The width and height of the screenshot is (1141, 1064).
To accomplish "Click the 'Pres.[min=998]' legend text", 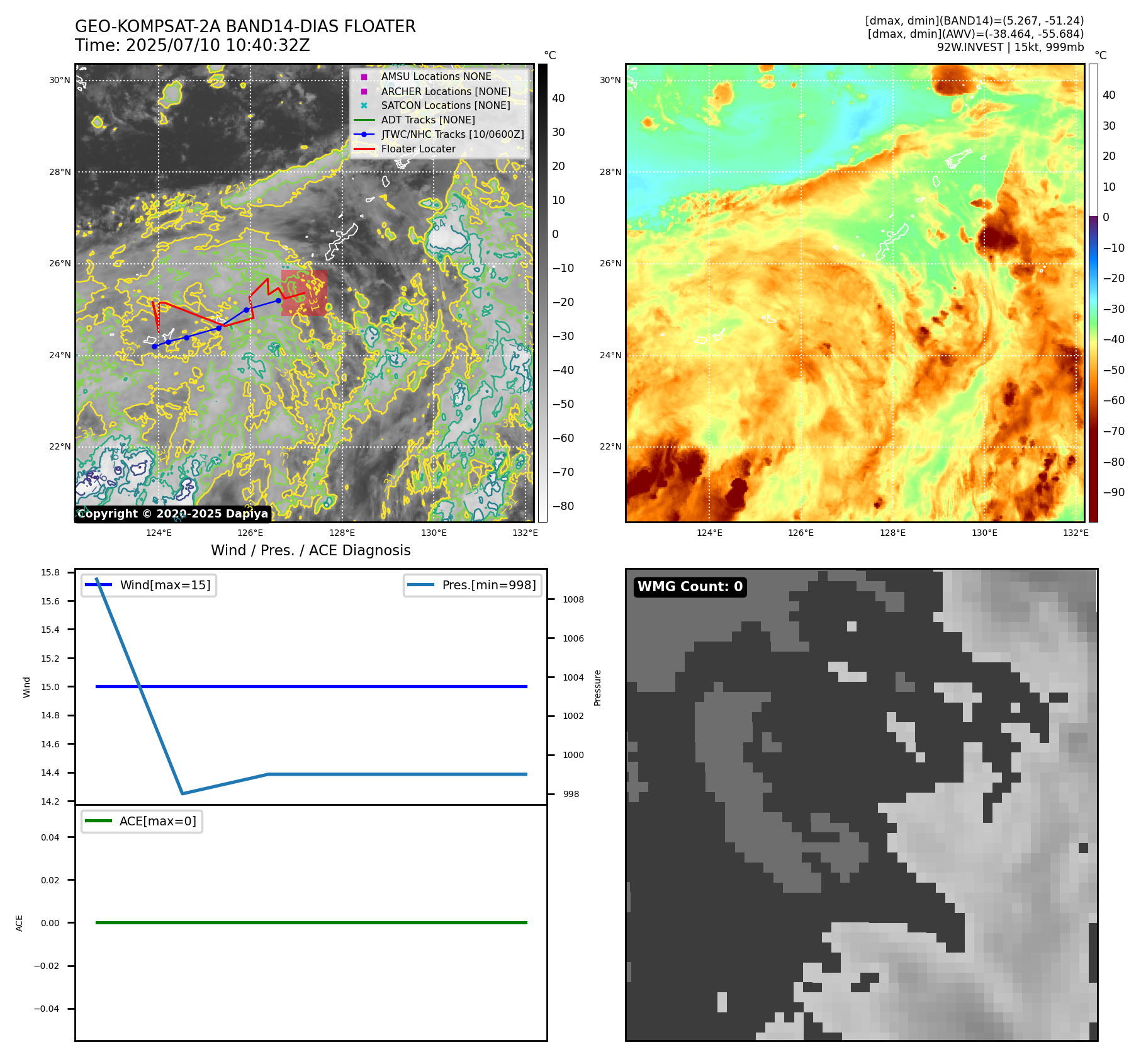I will [489, 585].
